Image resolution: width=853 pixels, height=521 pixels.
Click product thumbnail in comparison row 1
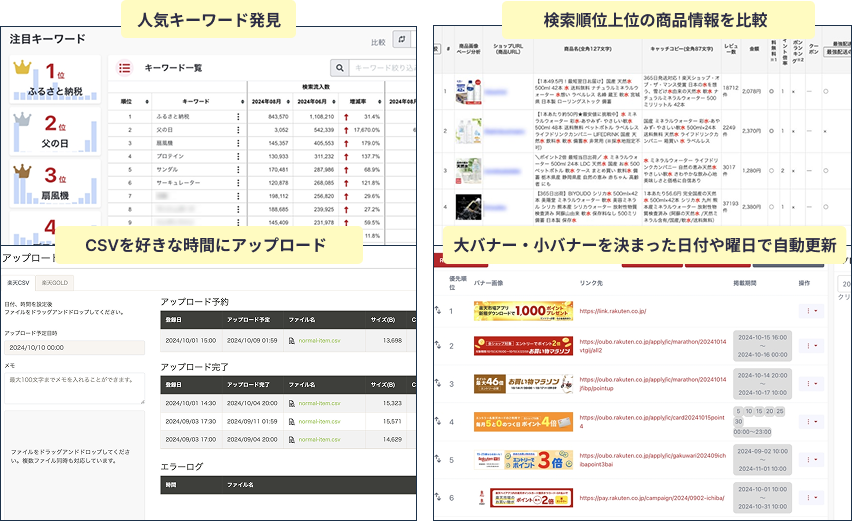click(468, 91)
